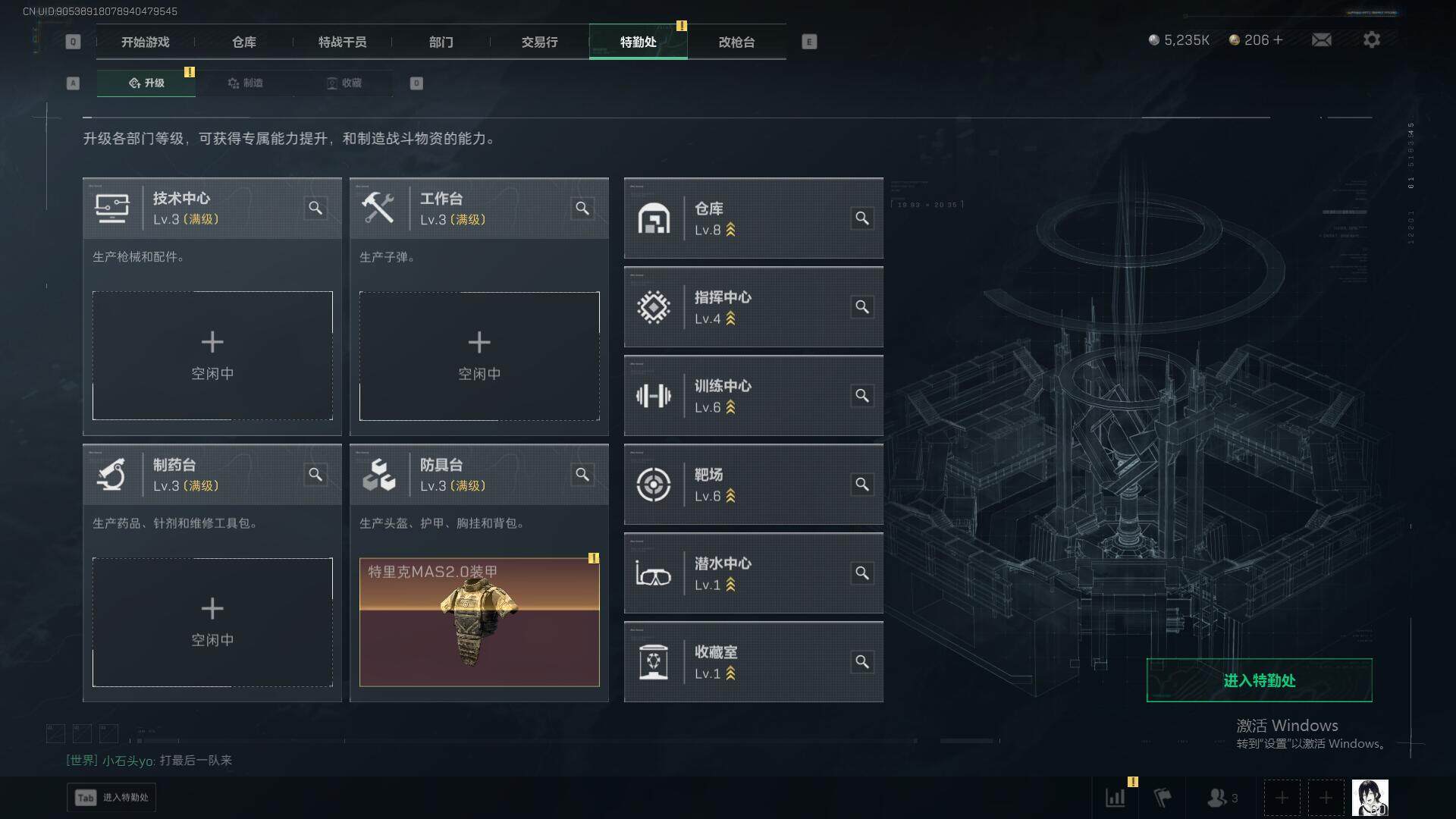Click the magnifier on 靶场 row
Screen dimensions: 1456x819
click(x=862, y=485)
